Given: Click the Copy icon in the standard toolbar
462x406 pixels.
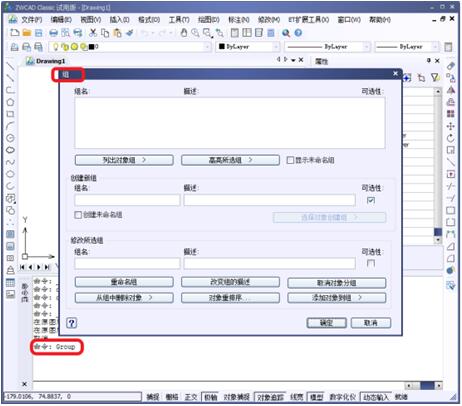Looking at the screenshot, I should point(105,33).
